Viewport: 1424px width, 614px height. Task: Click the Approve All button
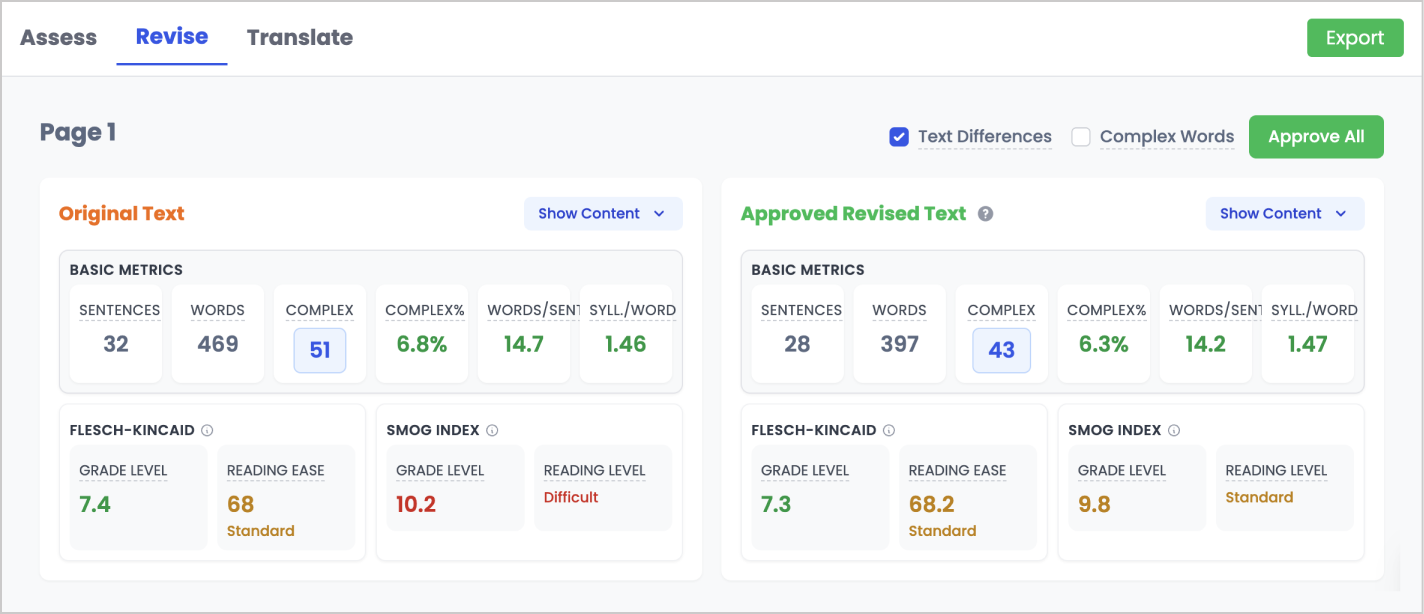coord(1316,137)
